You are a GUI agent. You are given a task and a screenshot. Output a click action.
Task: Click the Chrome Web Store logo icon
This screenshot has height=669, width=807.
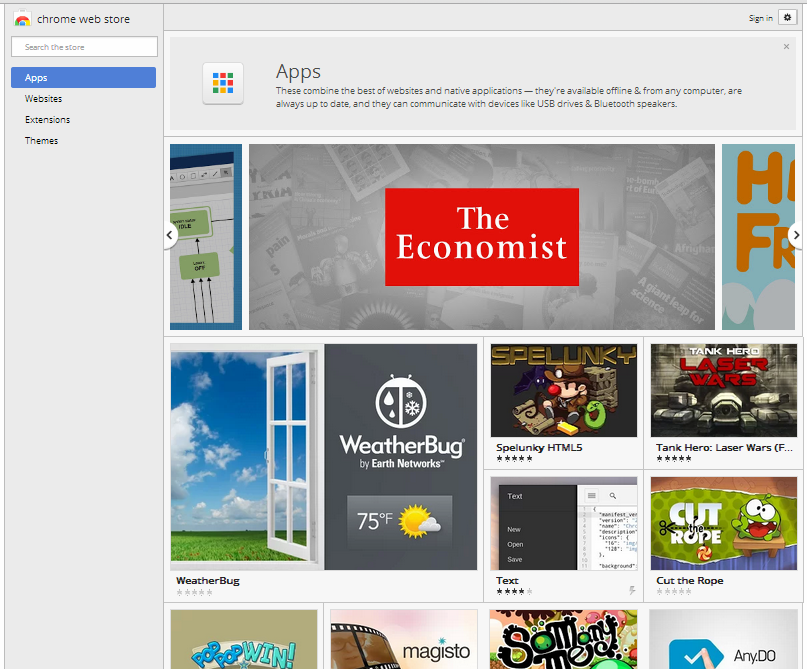22,19
